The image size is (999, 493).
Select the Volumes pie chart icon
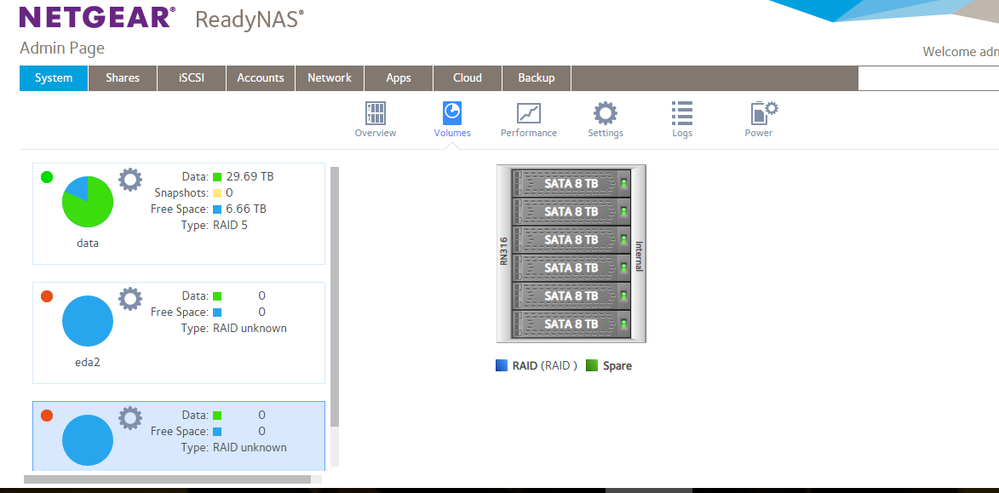tap(452, 113)
